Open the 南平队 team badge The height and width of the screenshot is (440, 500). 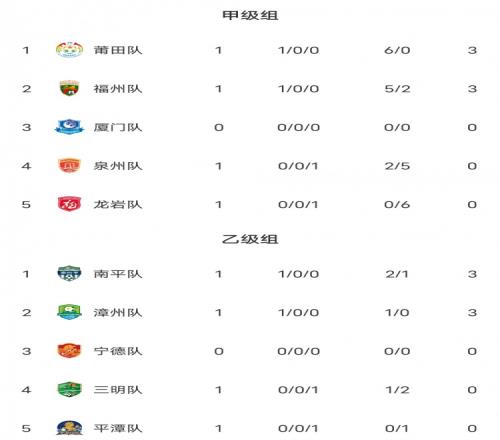[x=69, y=273]
